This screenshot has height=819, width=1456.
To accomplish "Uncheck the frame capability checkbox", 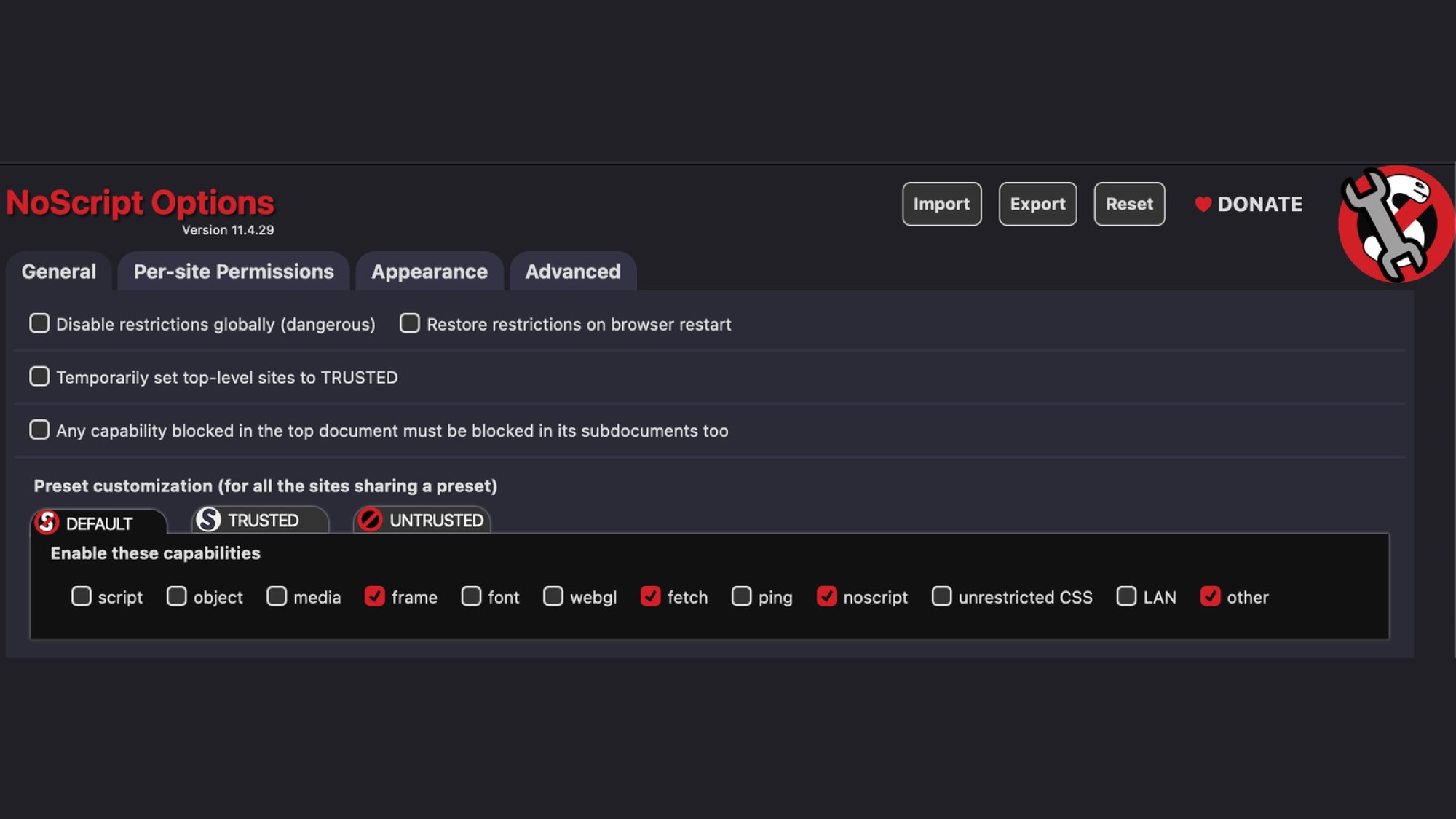I will 375,596.
